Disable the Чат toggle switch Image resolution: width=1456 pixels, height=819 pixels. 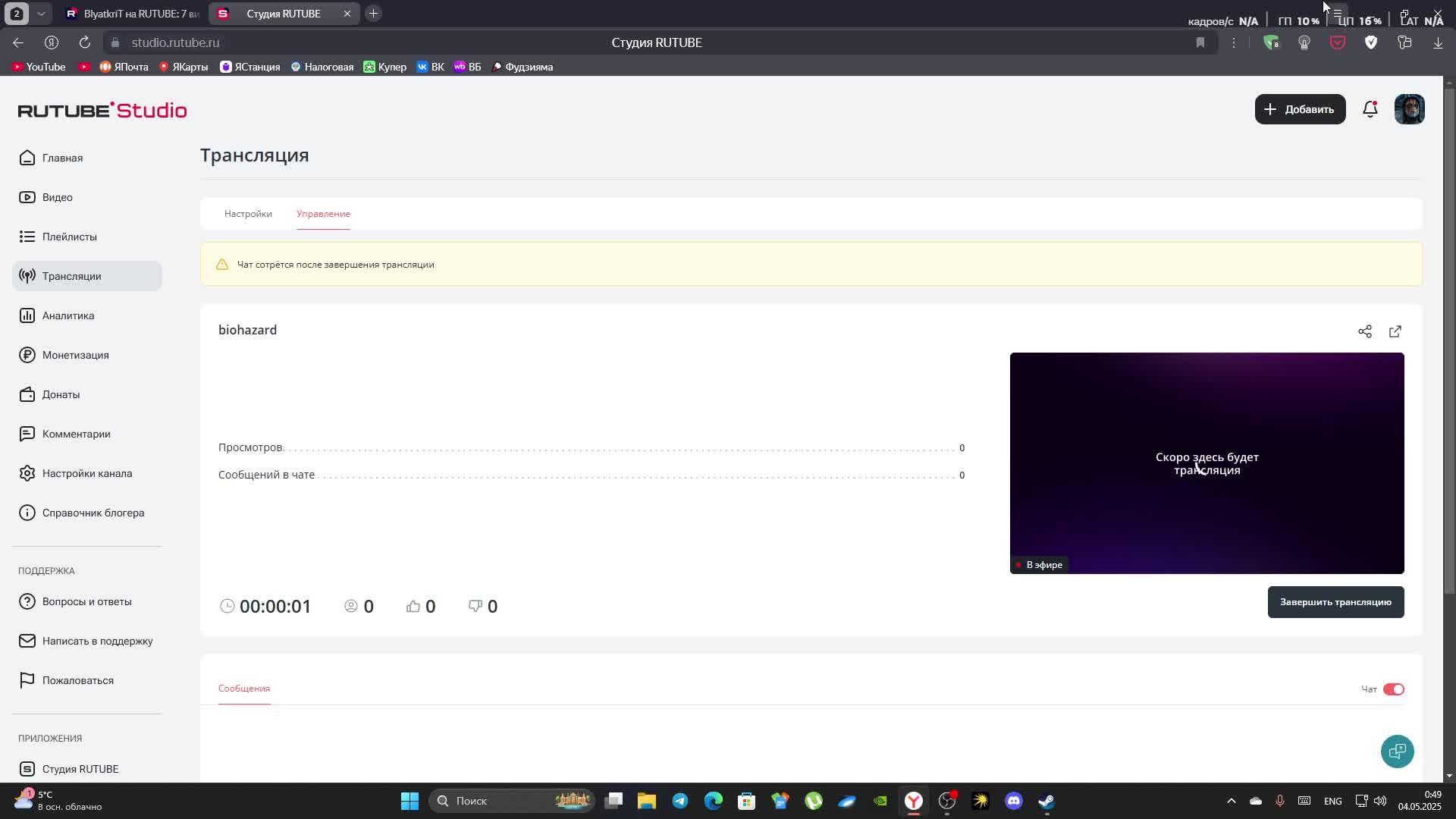click(1393, 689)
